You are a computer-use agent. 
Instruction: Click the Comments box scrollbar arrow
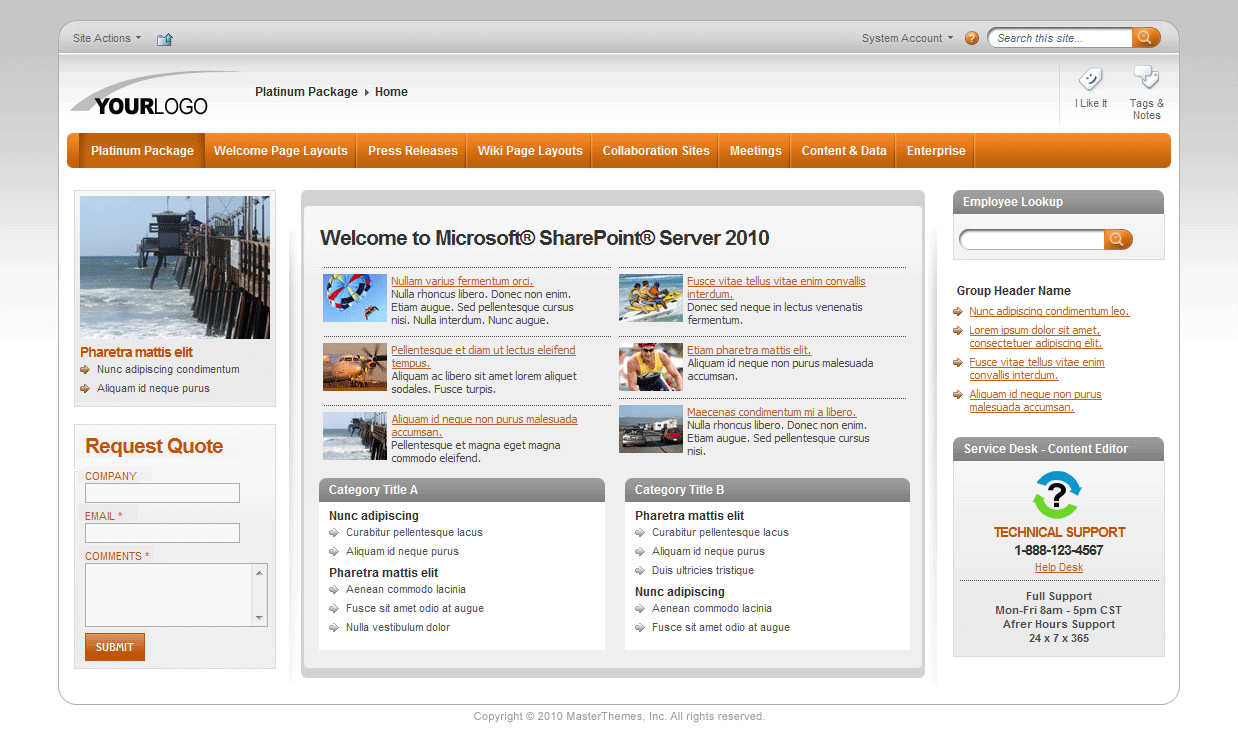coord(261,575)
